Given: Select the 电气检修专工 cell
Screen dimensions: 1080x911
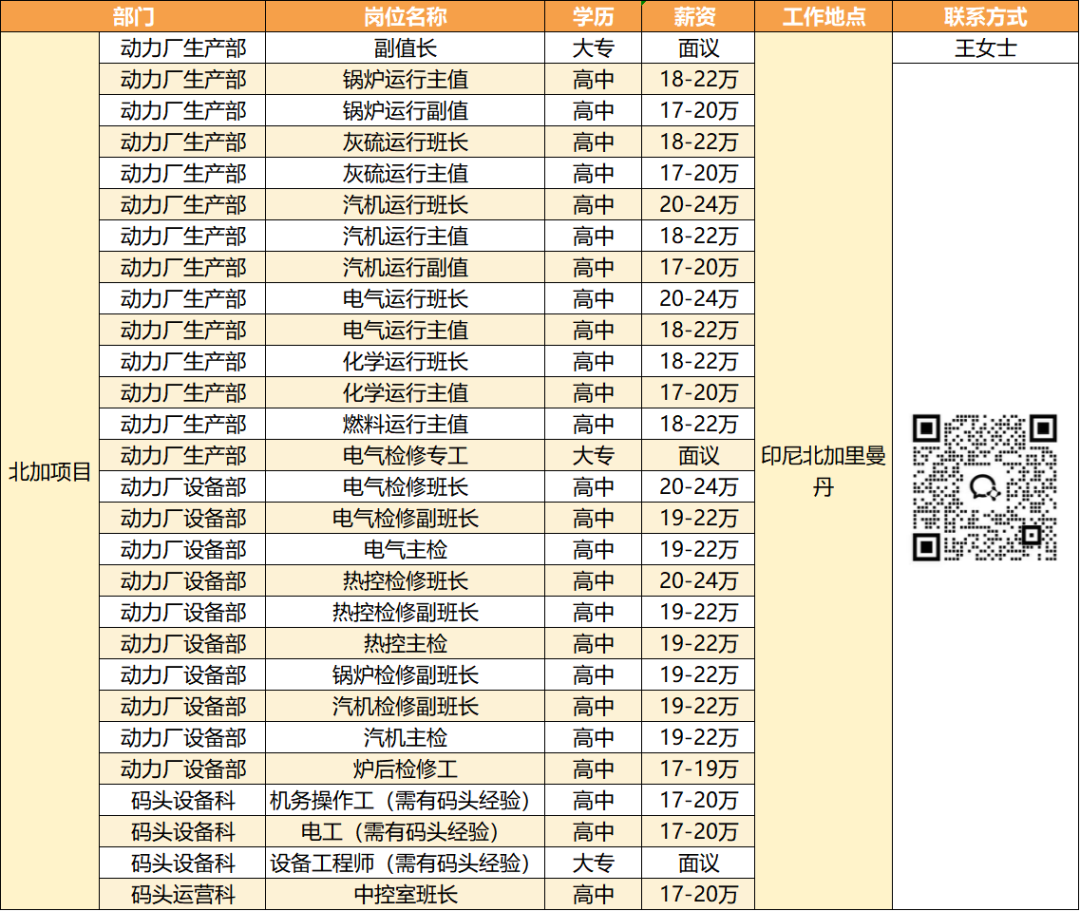Looking at the screenshot, I should click(x=405, y=455).
